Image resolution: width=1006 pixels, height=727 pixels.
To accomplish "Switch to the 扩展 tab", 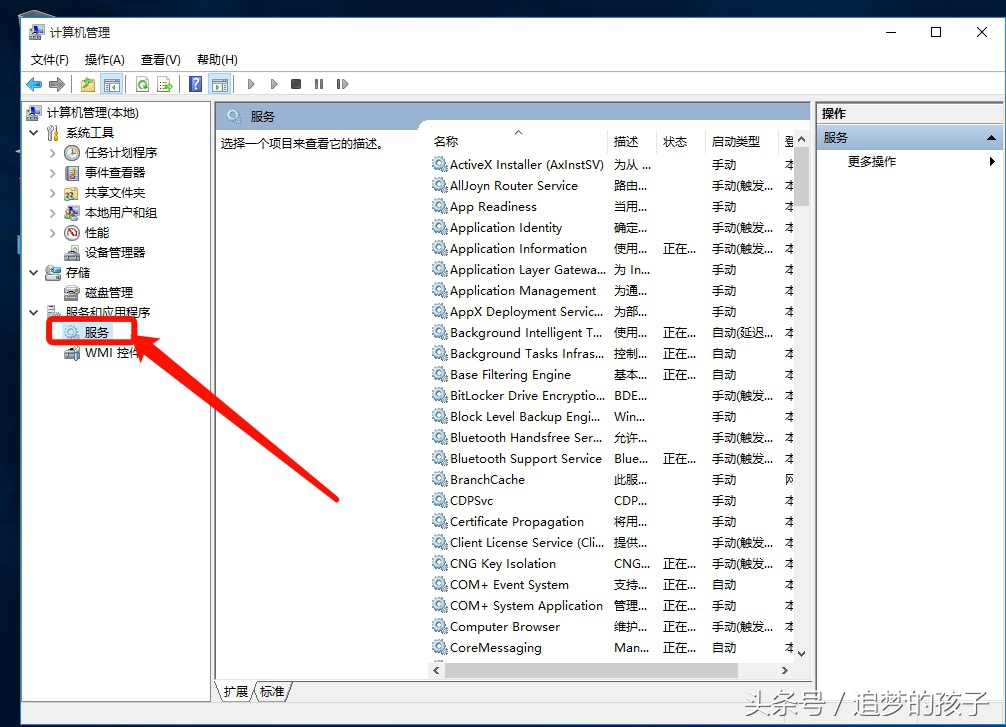I will 235,692.
